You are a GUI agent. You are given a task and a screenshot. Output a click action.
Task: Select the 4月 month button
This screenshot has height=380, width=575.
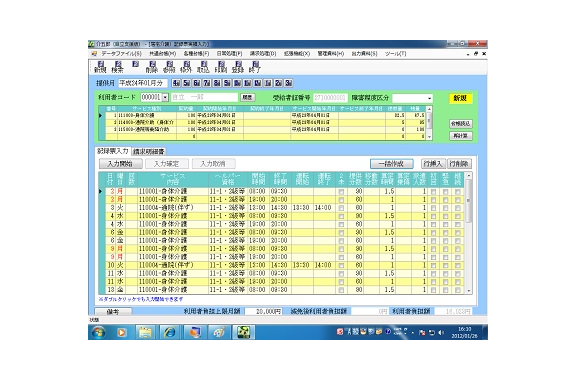pos(176,83)
